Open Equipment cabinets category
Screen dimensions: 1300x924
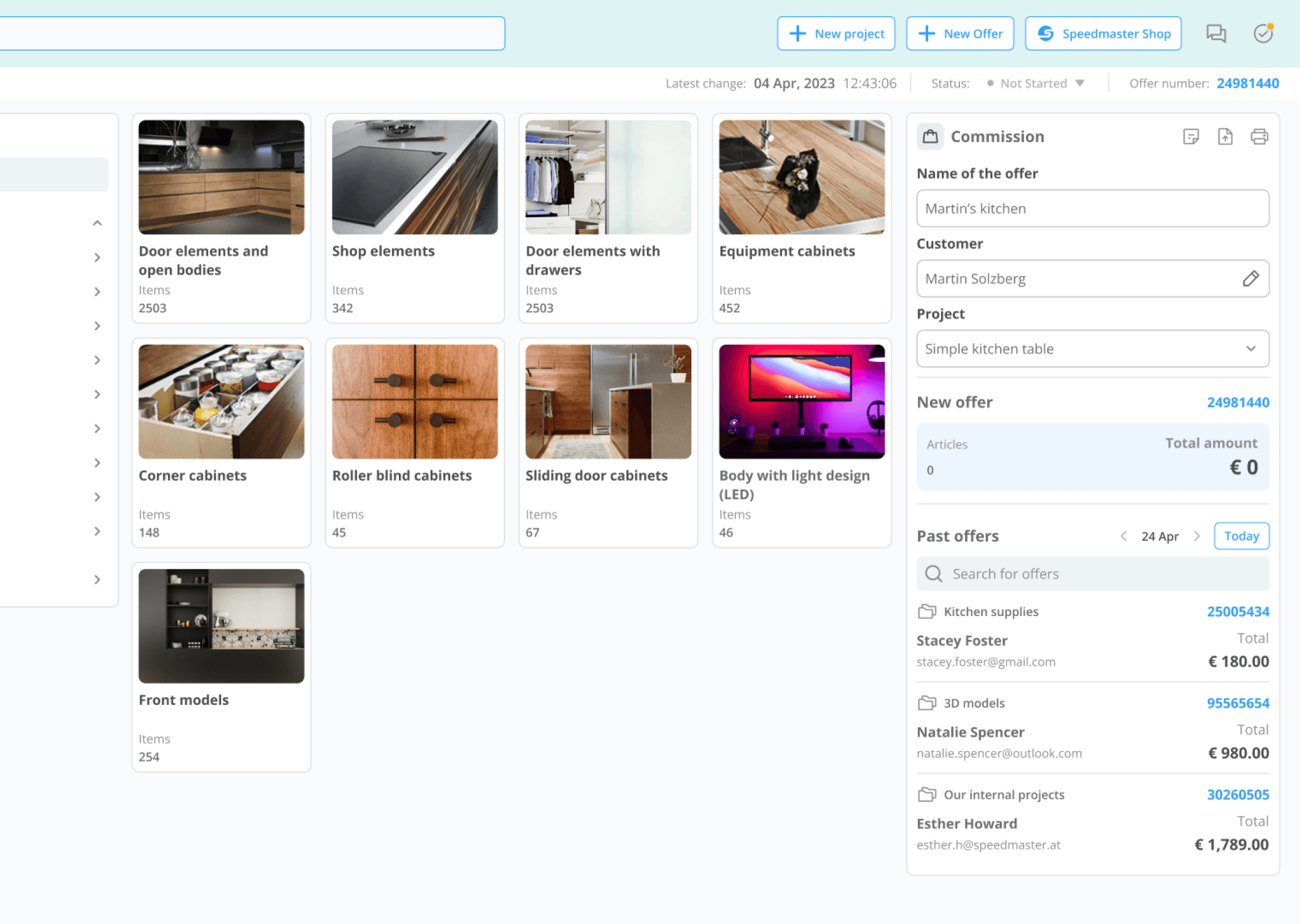(802, 218)
